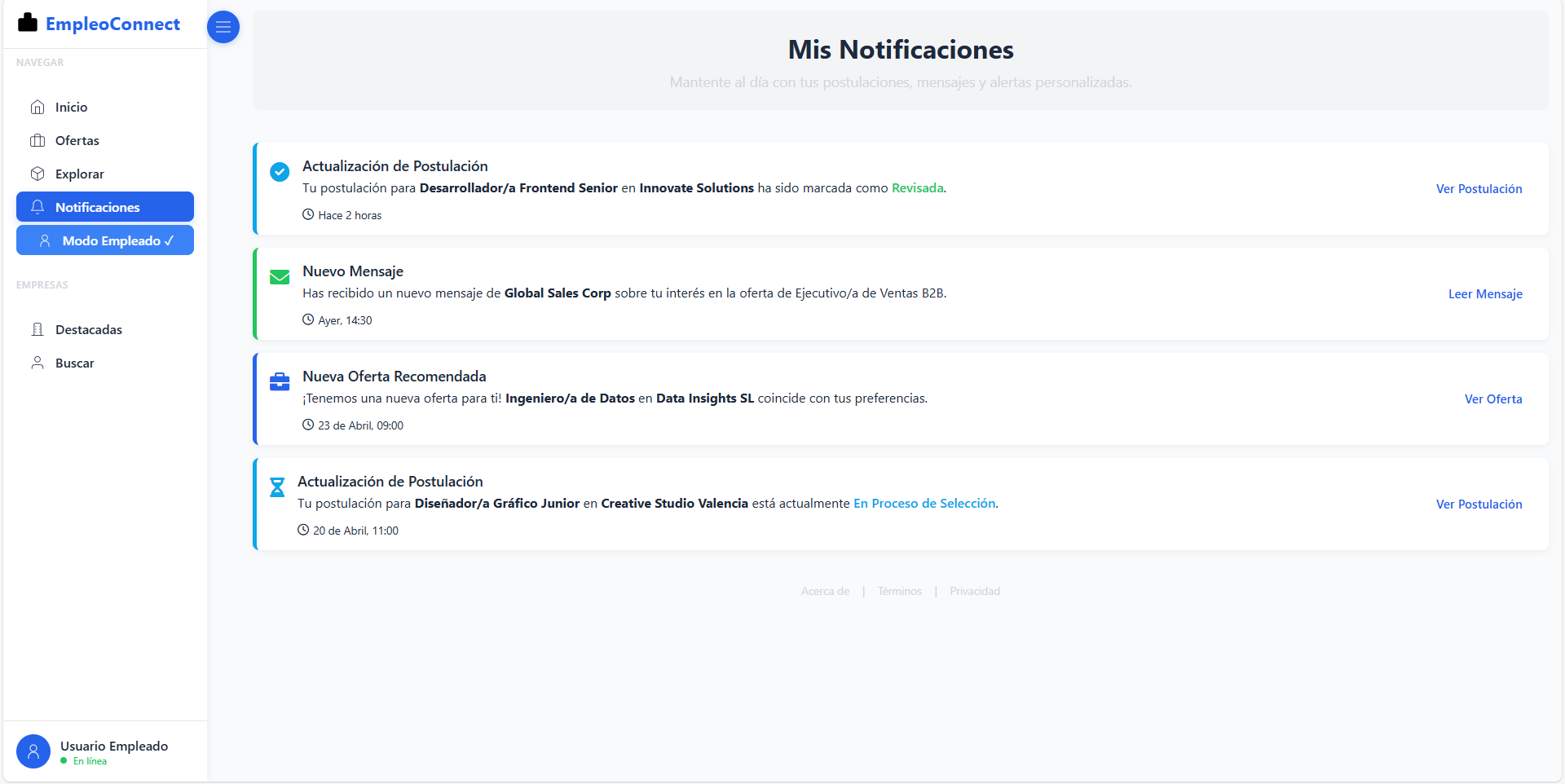This screenshot has width=1565, height=784.
Task: Click the briefcase icon for Nueva Oferta Recomendada
Action: click(x=280, y=381)
